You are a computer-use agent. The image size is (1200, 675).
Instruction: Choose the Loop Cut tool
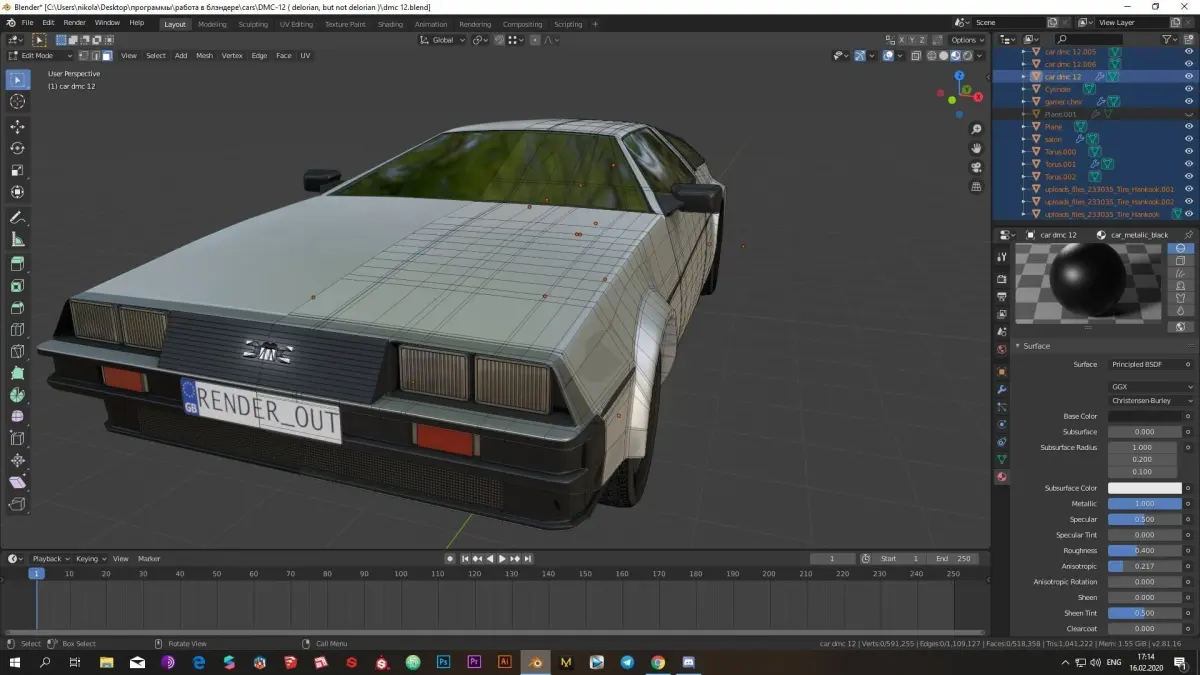[17, 329]
